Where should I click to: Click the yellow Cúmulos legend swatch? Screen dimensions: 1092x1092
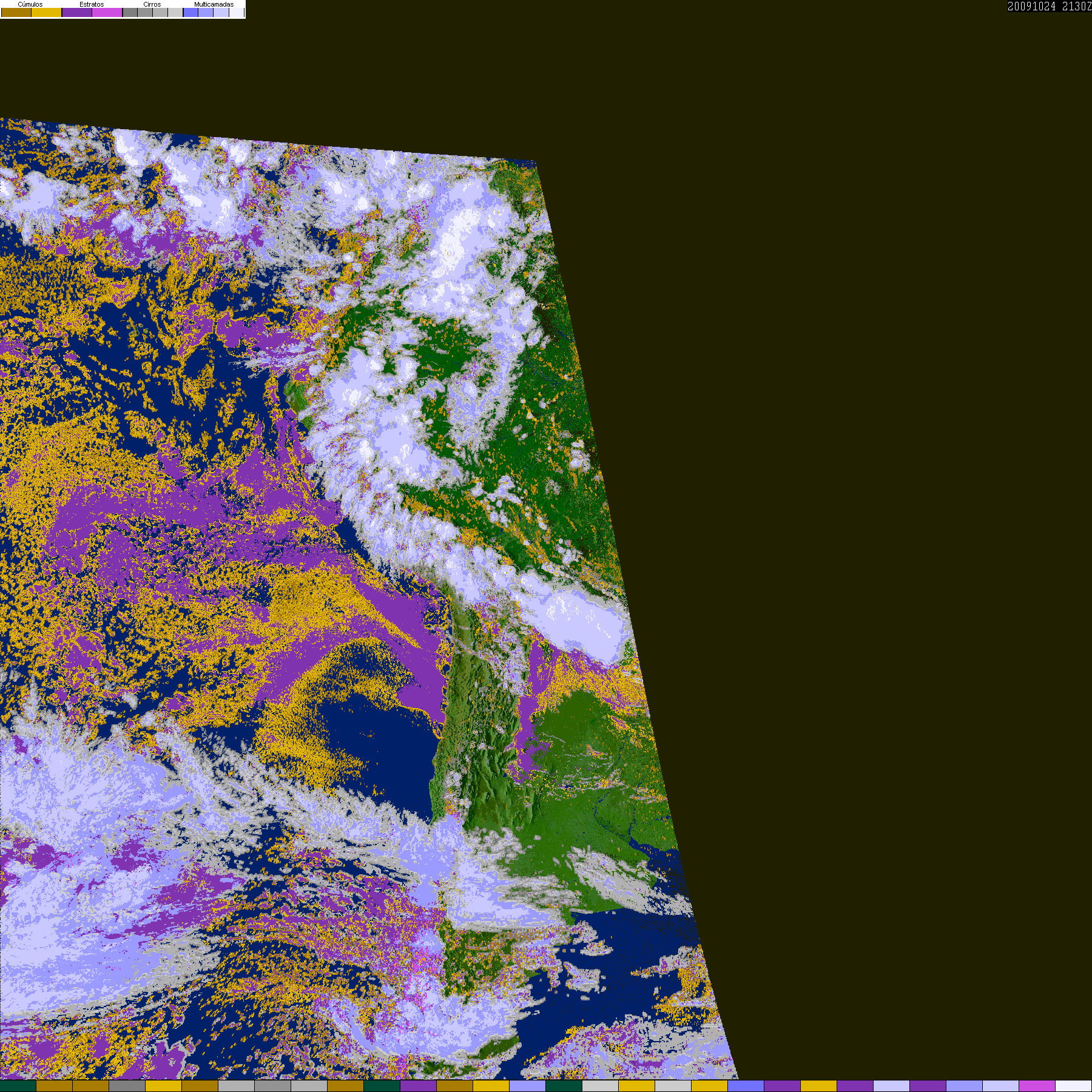pyautogui.click(x=47, y=12)
